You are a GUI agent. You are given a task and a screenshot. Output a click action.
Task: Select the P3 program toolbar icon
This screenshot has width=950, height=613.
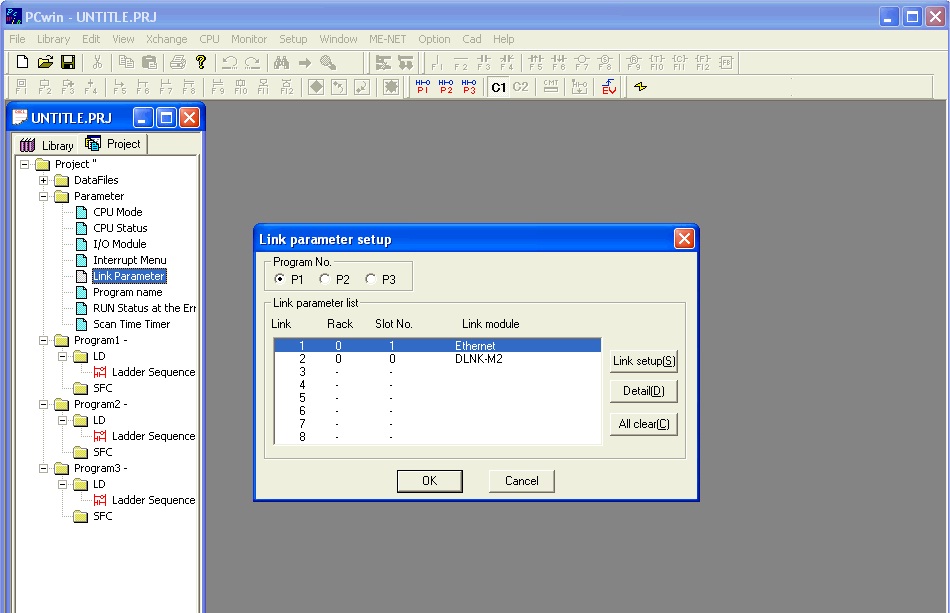tap(469, 87)
